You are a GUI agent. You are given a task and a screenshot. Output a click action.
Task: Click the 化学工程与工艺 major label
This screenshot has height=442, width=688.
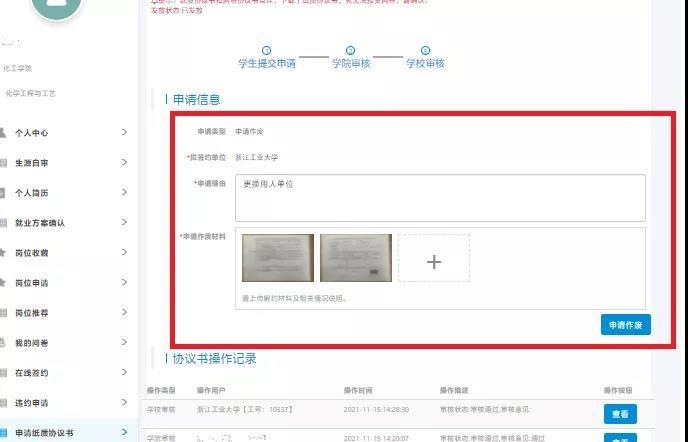click(31, 93)
